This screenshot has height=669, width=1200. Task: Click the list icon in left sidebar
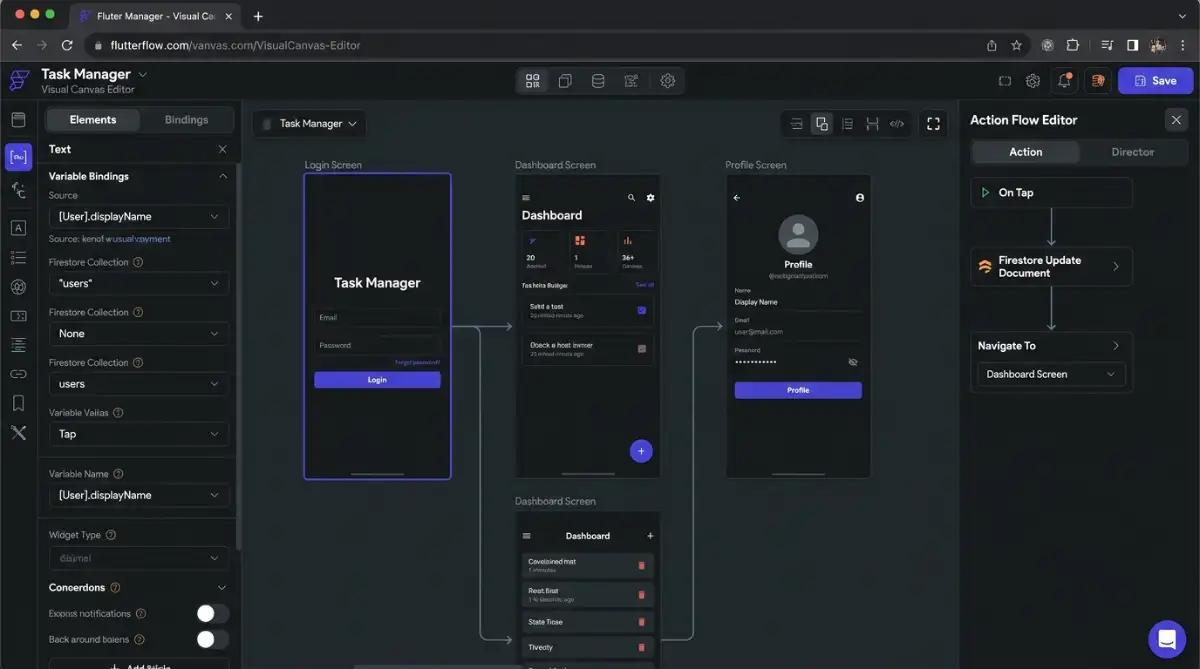[18, 258]
